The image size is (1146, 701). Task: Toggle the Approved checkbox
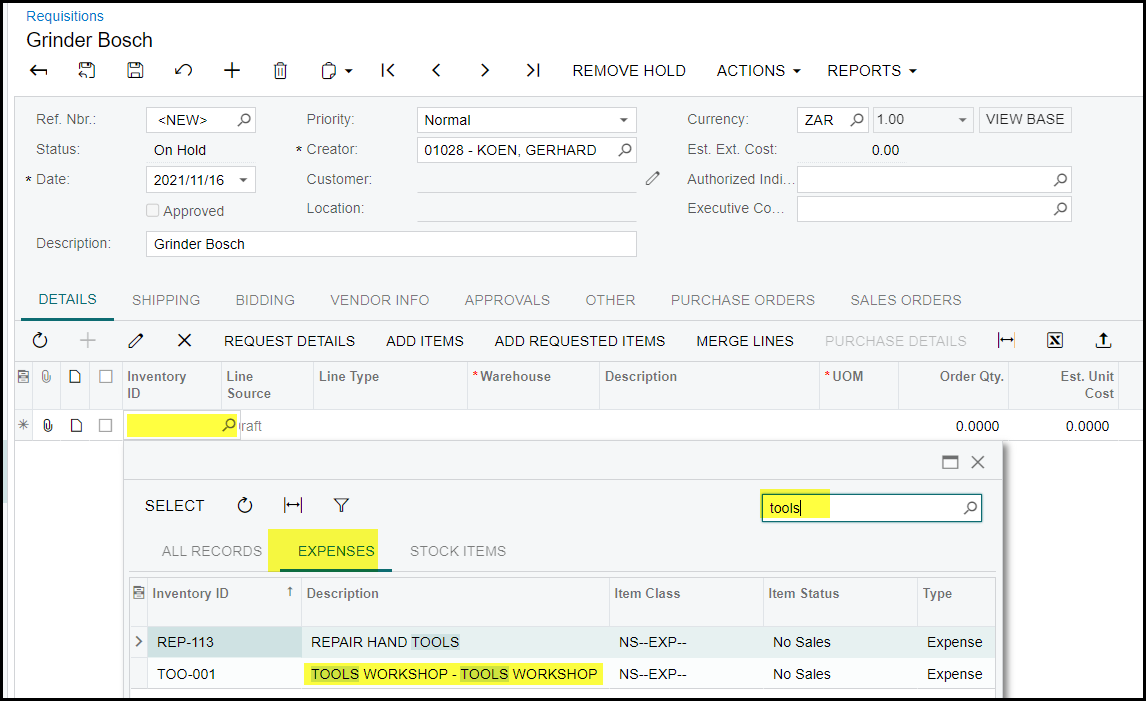(153, 211)
